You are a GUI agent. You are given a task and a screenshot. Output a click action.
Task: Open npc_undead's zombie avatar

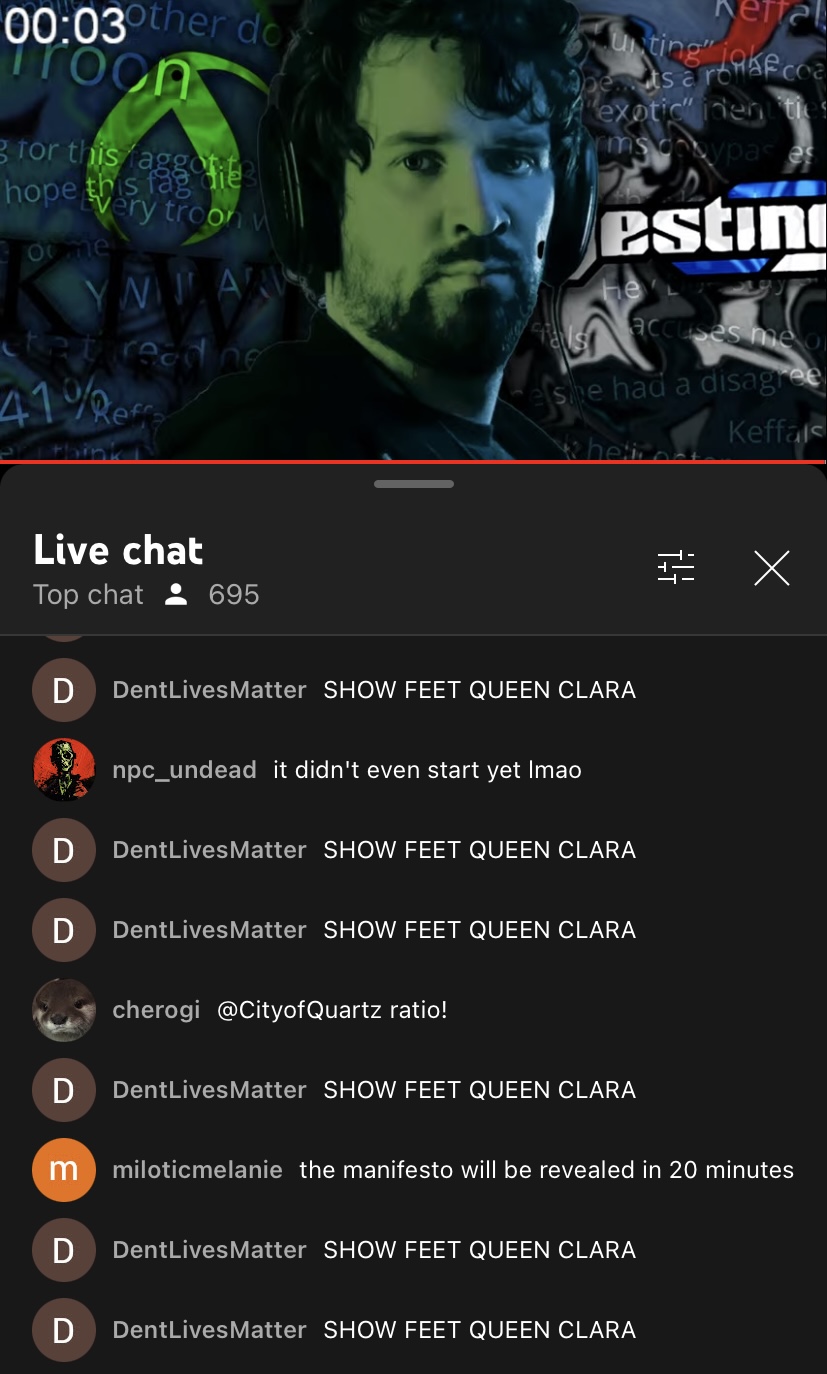(64, 770)
